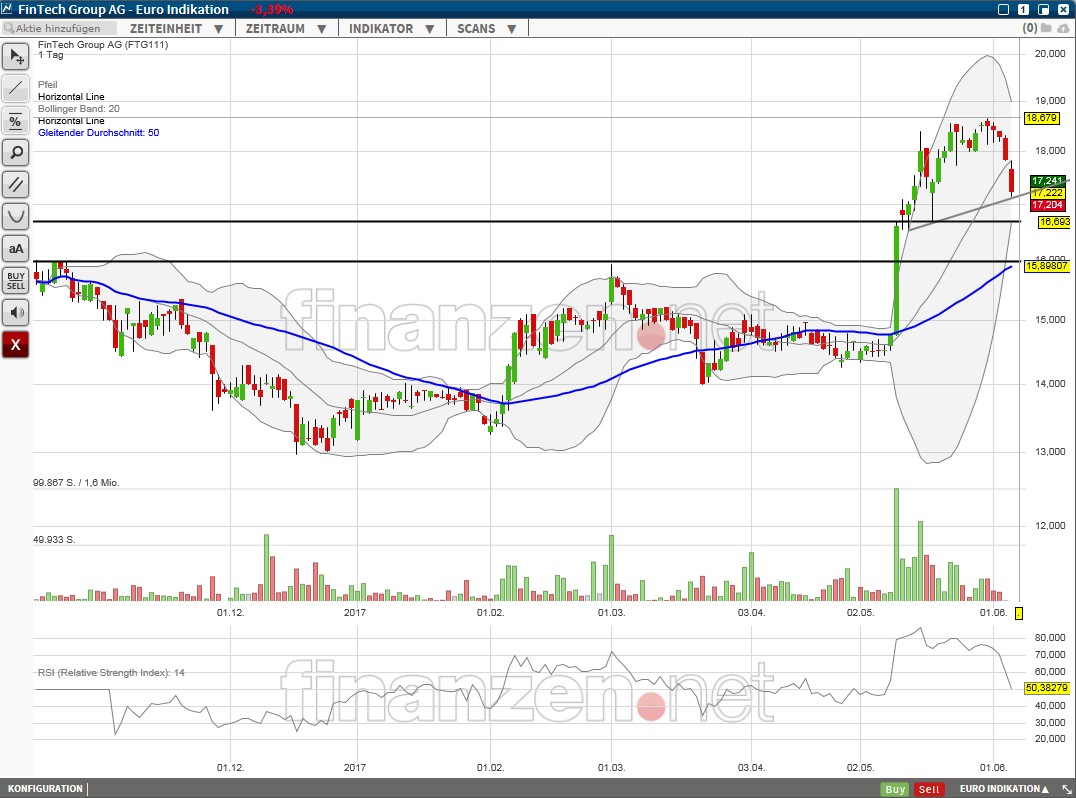
Task: Click the magnifier zoom tool
Action: [x=16, y=153]
